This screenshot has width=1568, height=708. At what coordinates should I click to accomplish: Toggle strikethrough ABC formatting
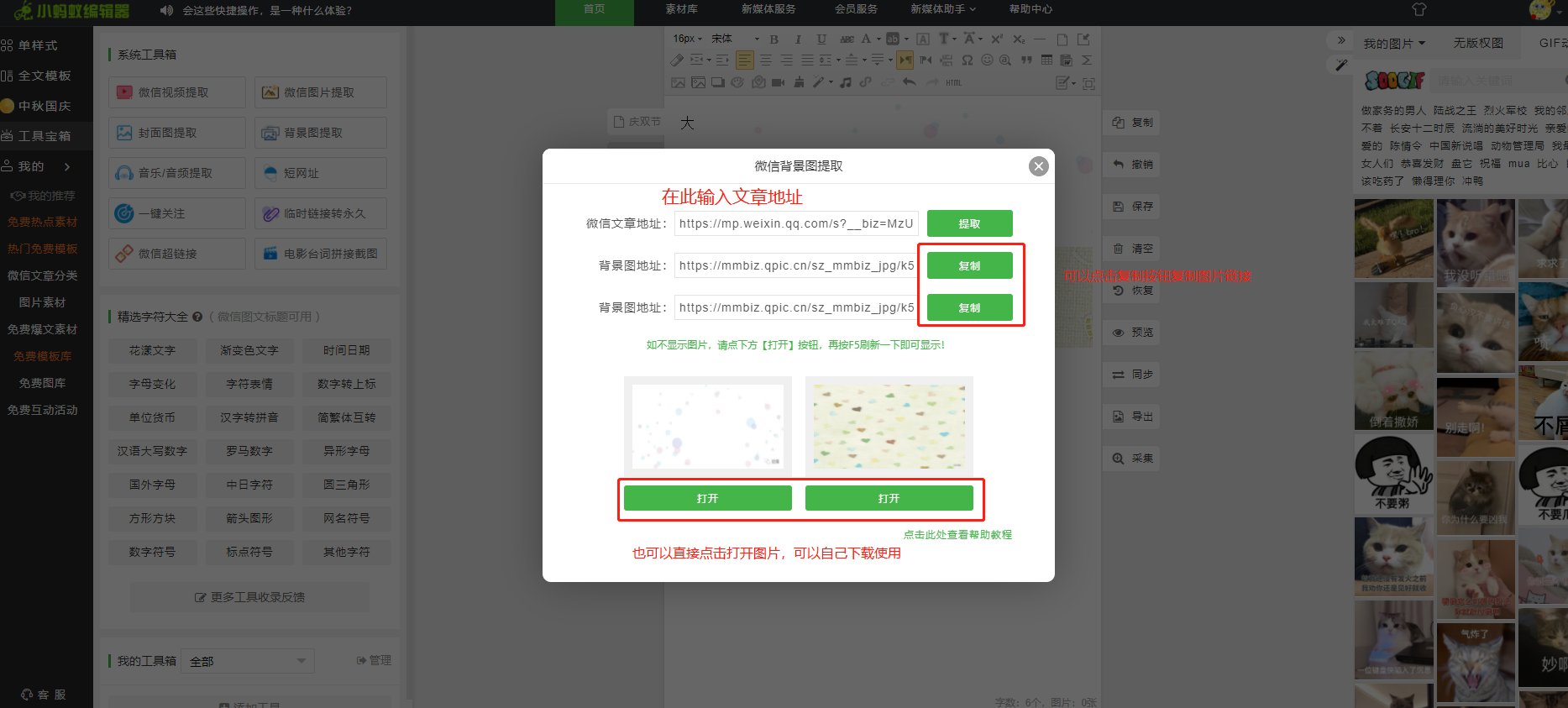[x=847, y=39]
